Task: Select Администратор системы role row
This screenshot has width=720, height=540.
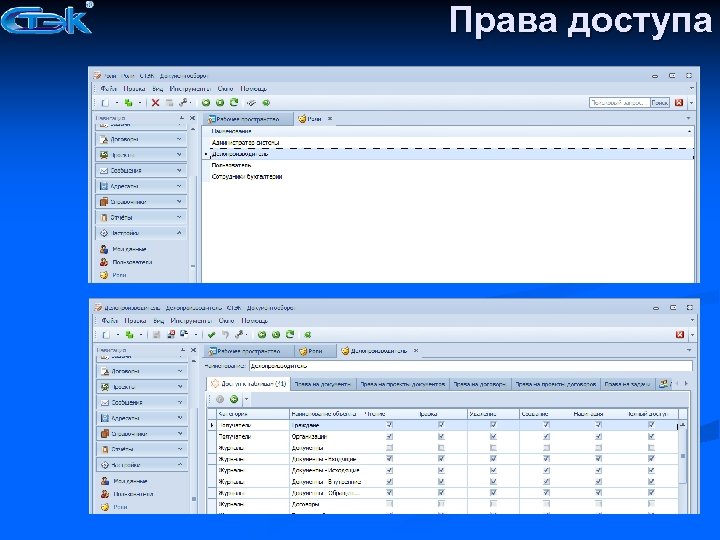Action: click(451, 143)
